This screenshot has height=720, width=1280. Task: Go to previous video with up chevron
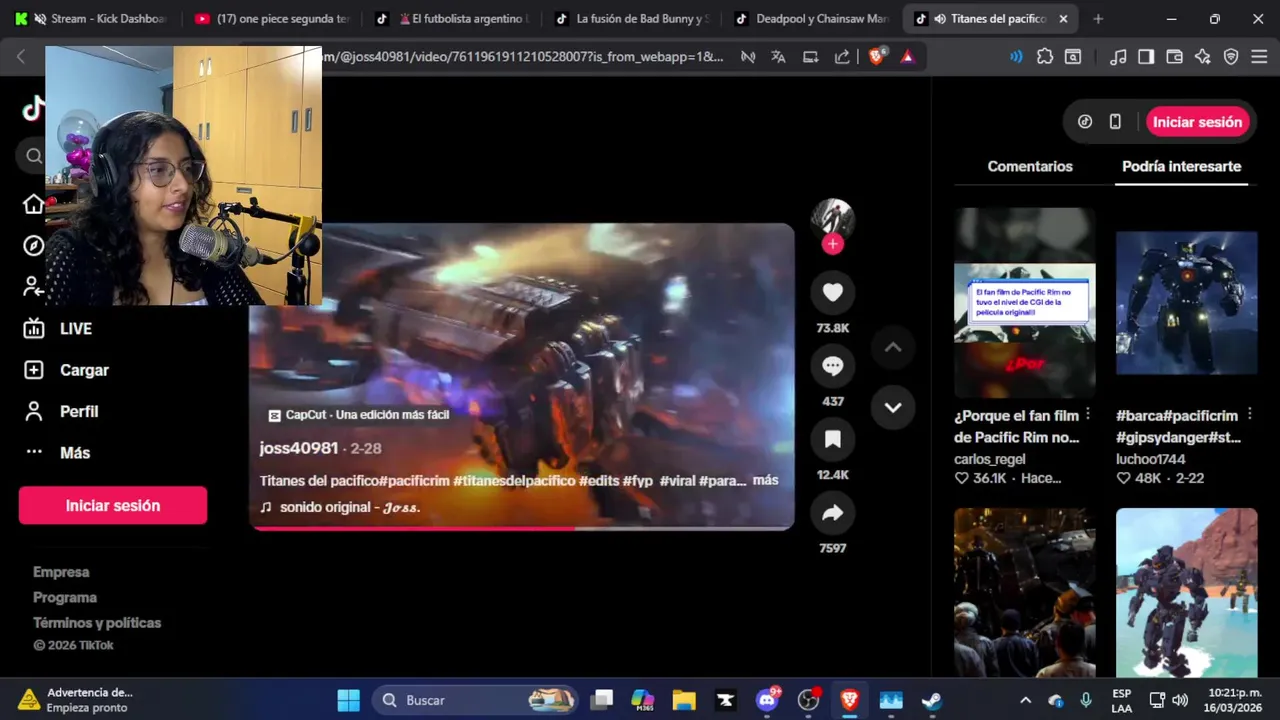(x=893, y=347)
